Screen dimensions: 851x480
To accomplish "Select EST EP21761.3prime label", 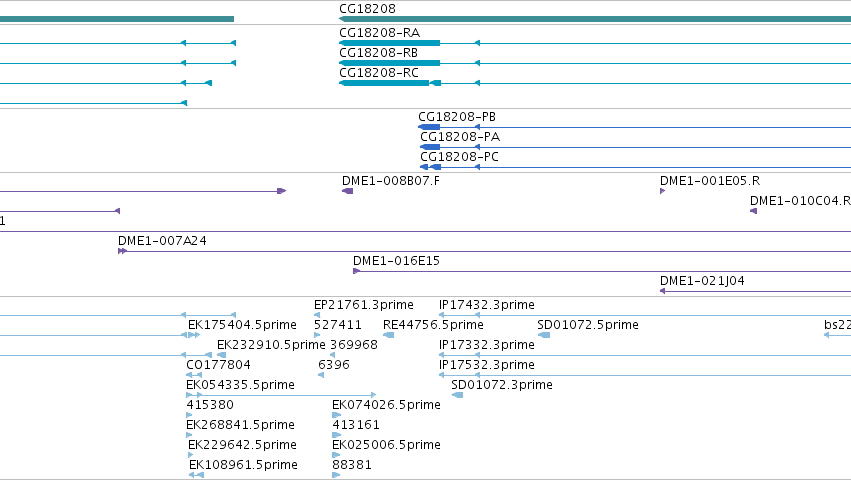I will point(364,305).
